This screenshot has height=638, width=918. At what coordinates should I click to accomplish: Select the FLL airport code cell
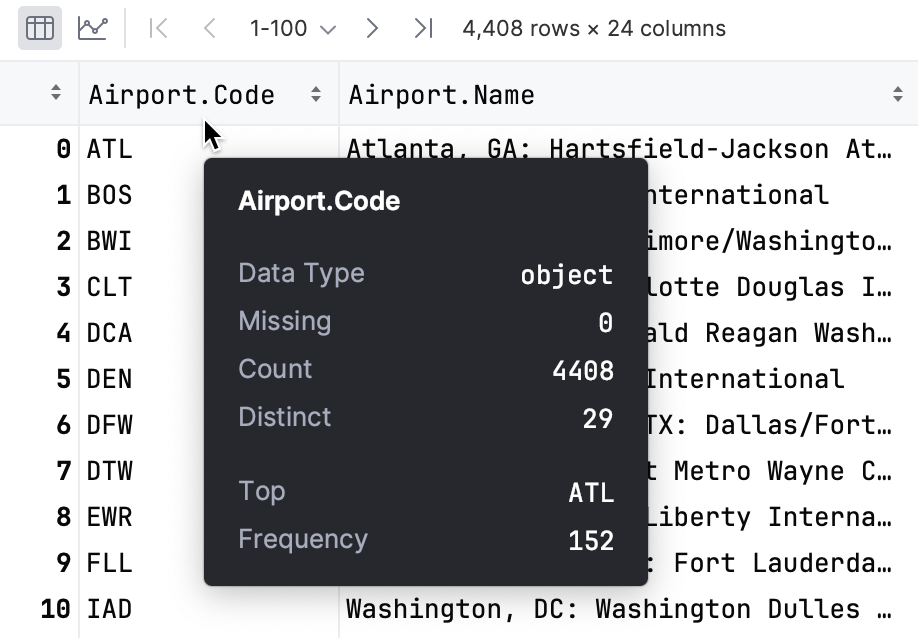point(109,563)
